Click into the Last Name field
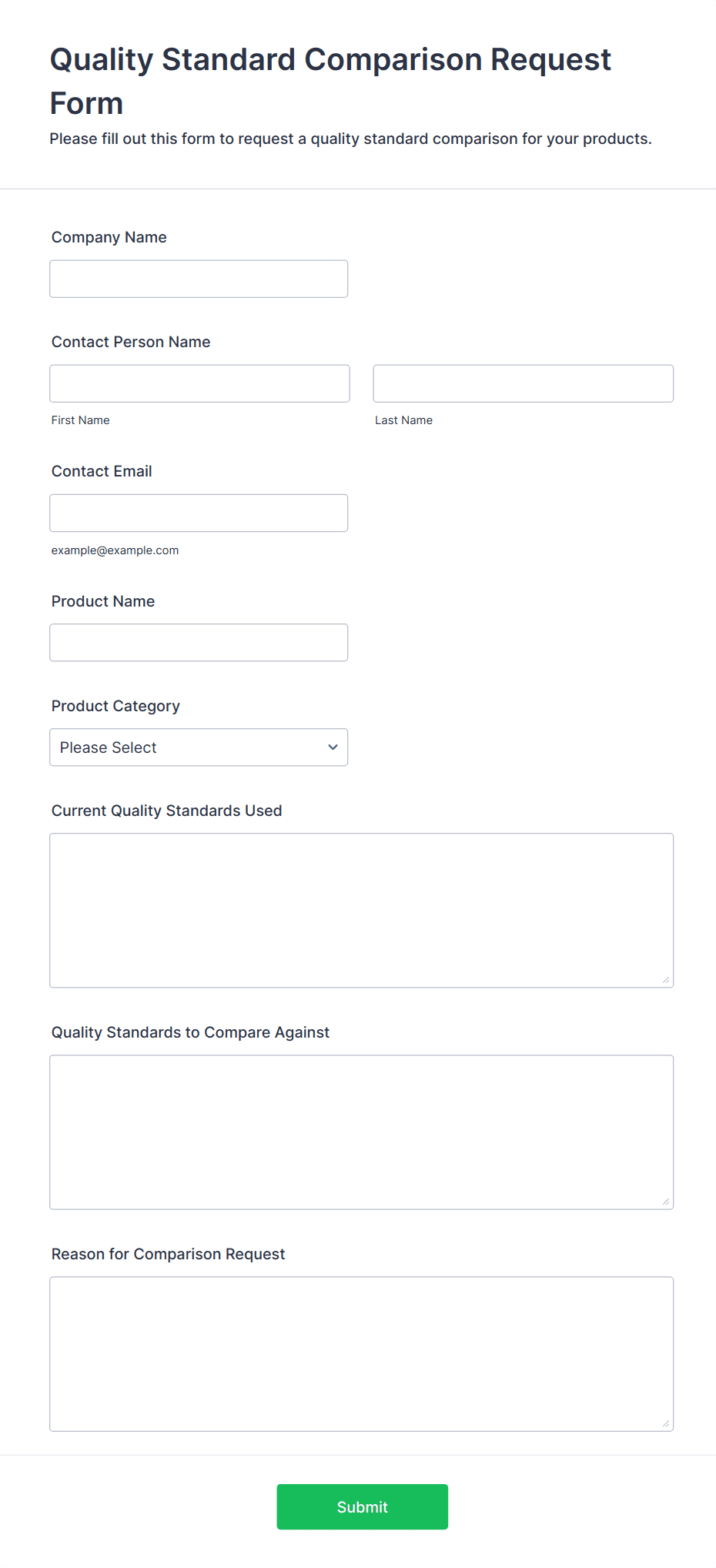This screenshot has width=716, height=1568. [x=523, y=383]
